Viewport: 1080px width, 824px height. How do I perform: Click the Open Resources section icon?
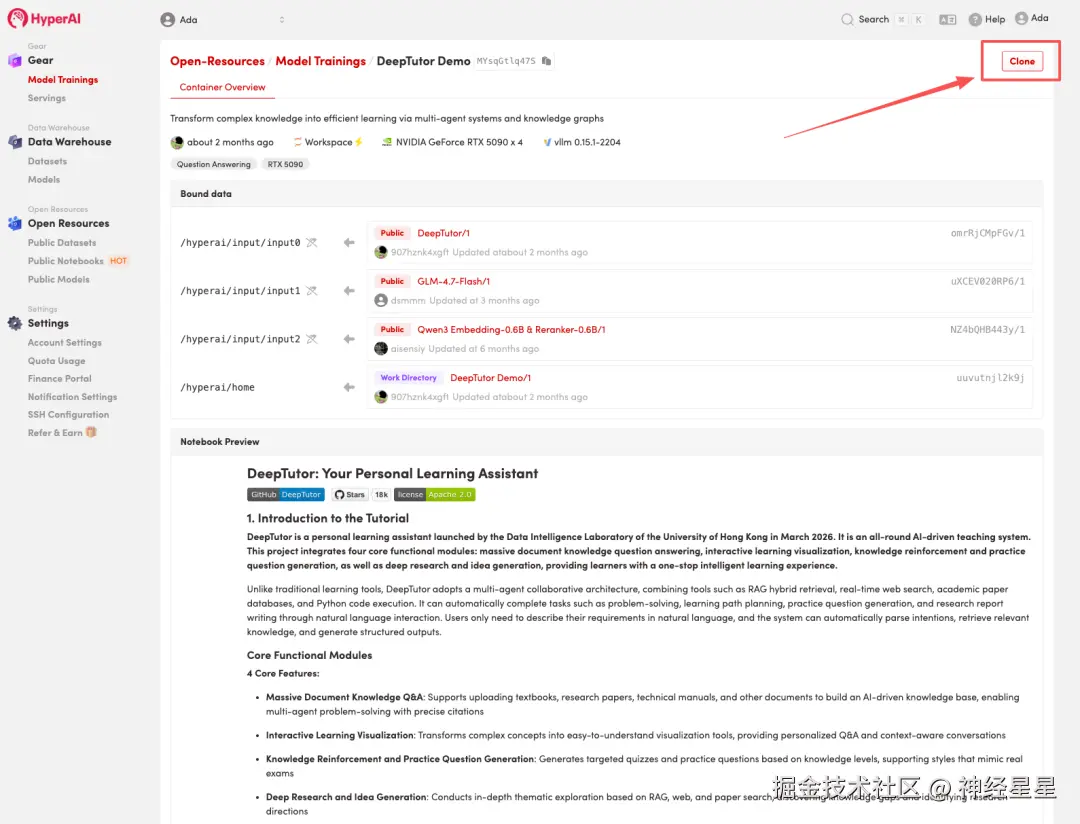(x=14, y=223)
